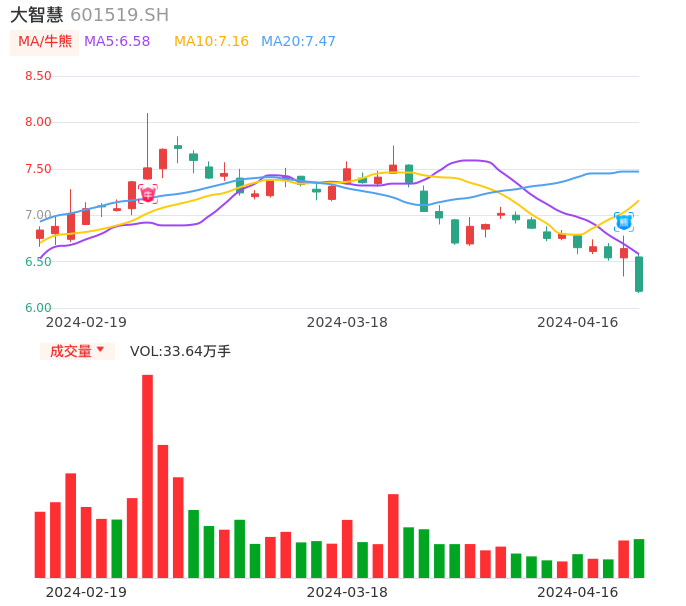
Task: Click the MA20:7.47 legend label
Action: point(298,42)
